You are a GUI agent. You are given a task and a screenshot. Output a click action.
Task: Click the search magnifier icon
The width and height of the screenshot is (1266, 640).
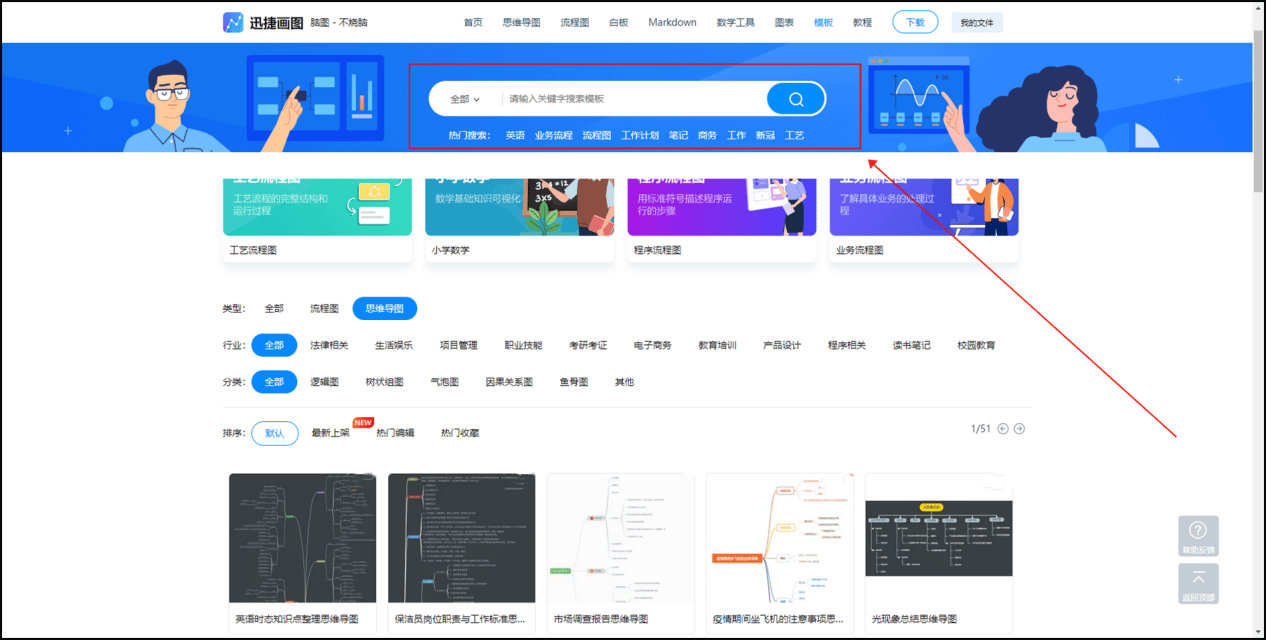point(795,98)
